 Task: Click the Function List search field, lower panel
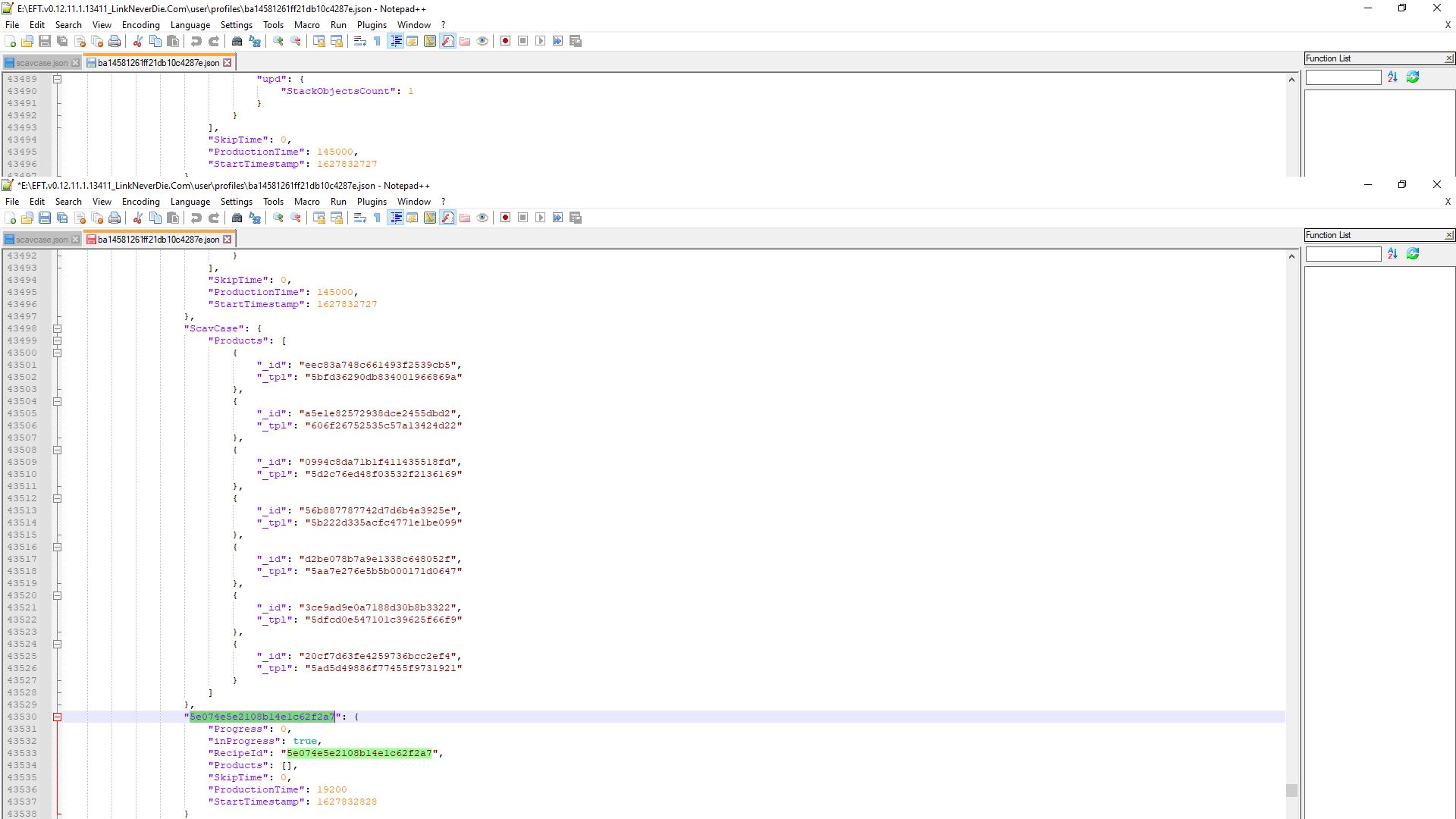1343,255
